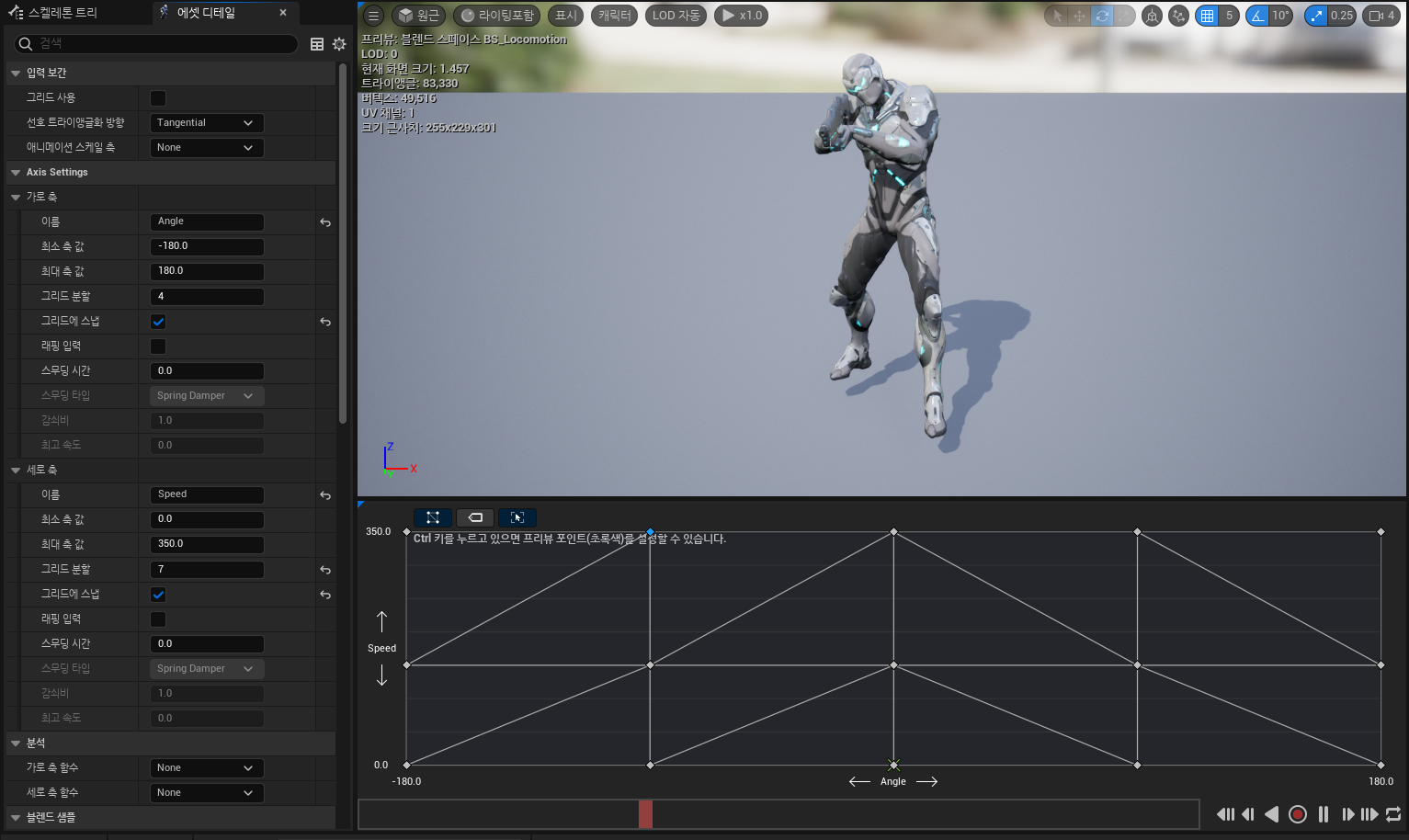Viewport: 1409px width, 840px height.
Task: Enable the 그리드 사용 checkbox
Action: pos(158,98)
